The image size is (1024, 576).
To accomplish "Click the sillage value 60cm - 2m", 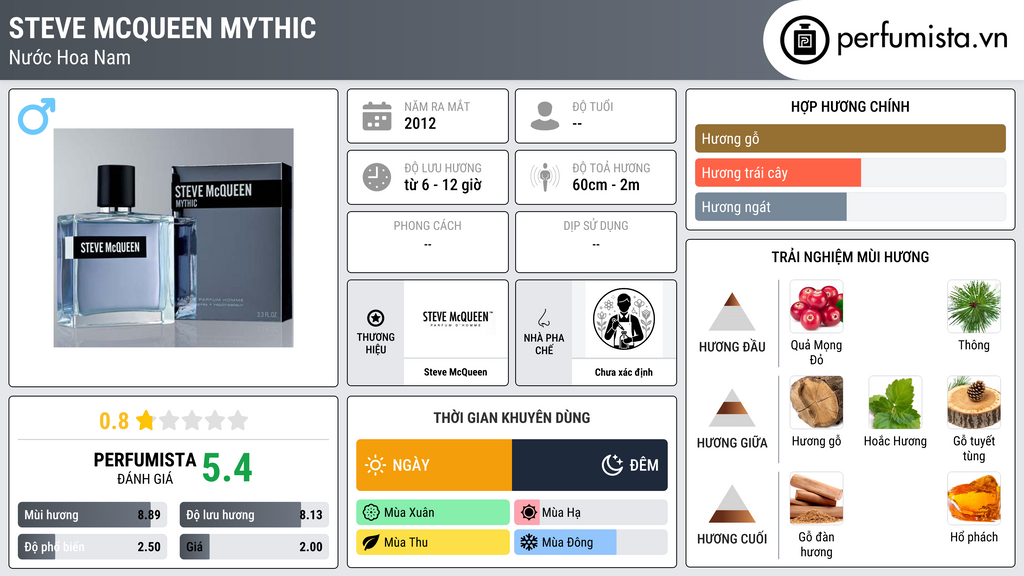I will click(606, 185).
